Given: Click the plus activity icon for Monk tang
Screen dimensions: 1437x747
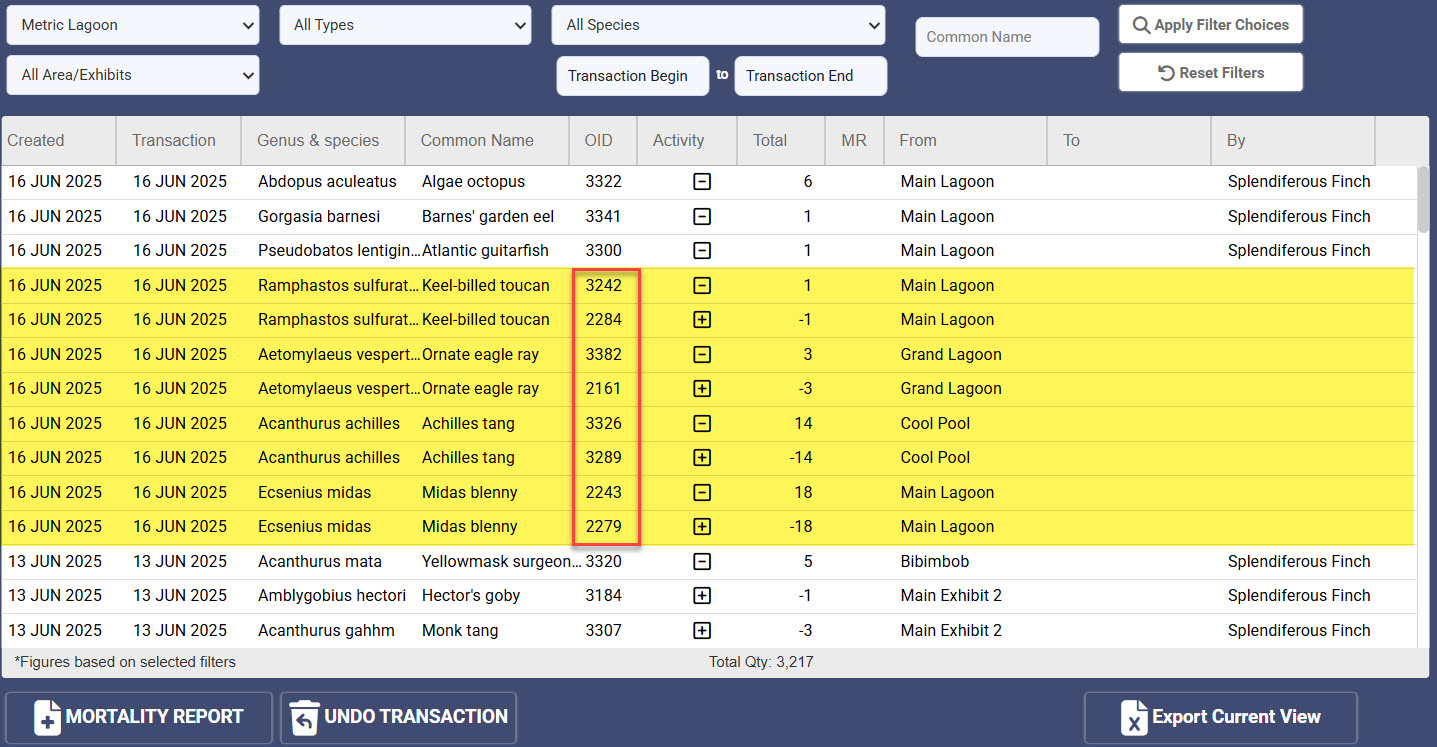Looking at the screenshot, I should [702, 630].
